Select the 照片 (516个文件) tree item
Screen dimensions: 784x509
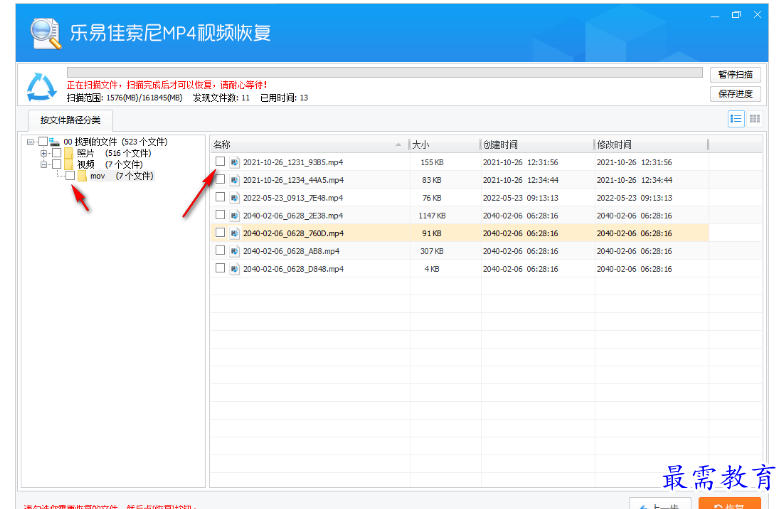point(114,153)
